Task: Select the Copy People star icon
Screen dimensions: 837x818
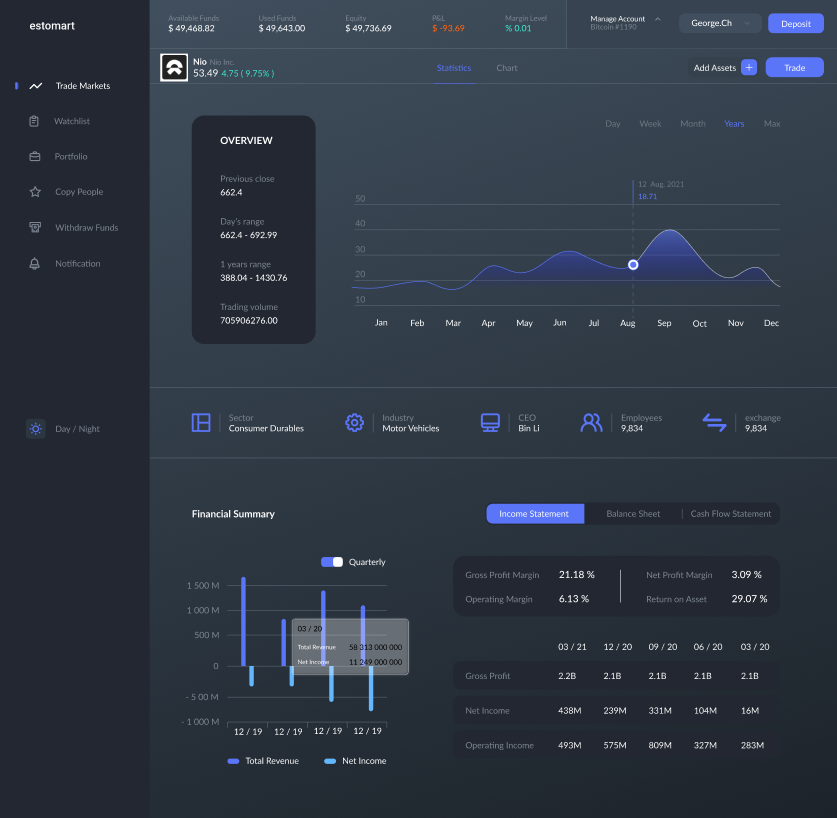Action: [34, 192]
